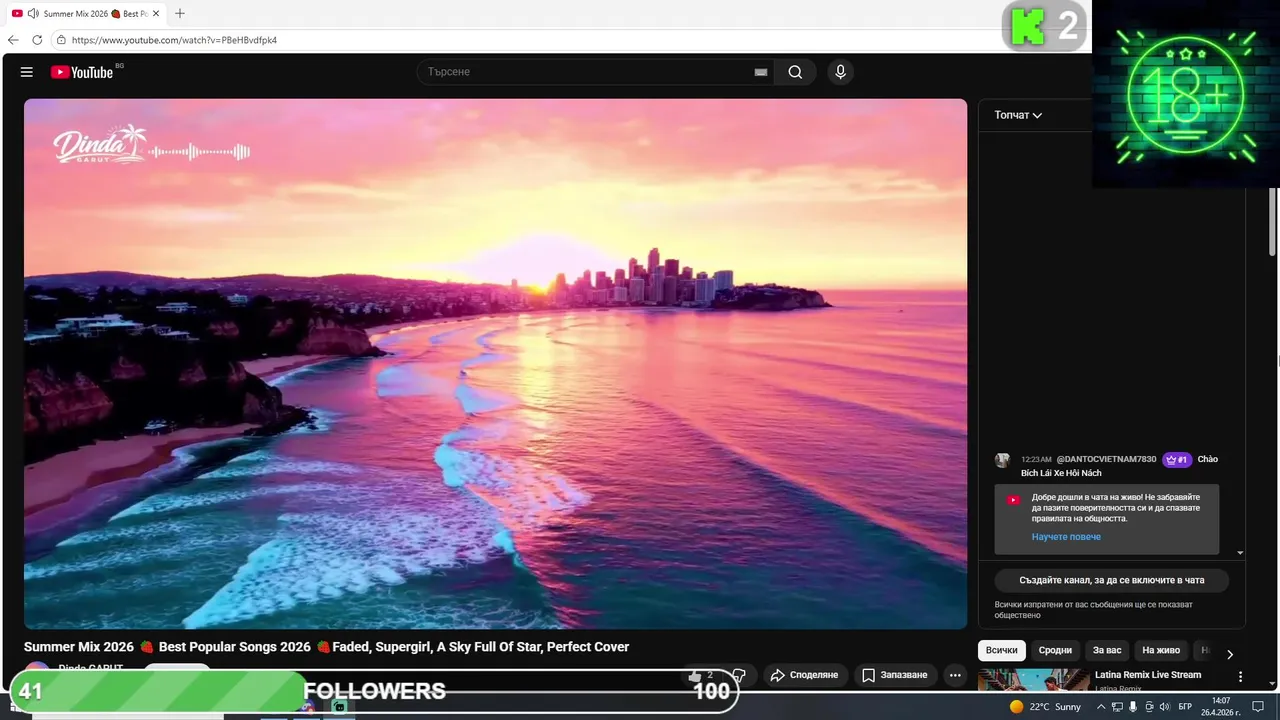Click the YouTube welcome chat notice icon
Screen dimensions: 1280x720
tap(1013, 500)
